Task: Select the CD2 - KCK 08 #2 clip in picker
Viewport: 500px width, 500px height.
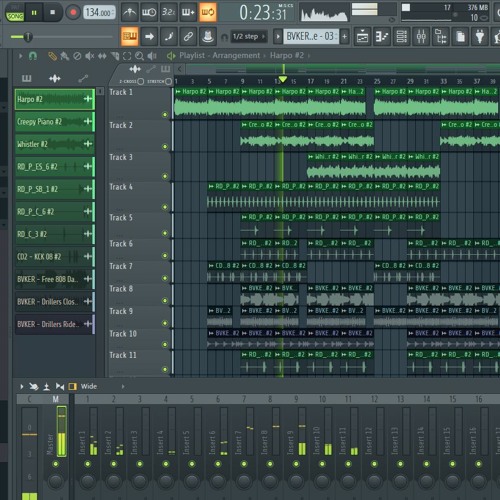Action: point(55,257)
